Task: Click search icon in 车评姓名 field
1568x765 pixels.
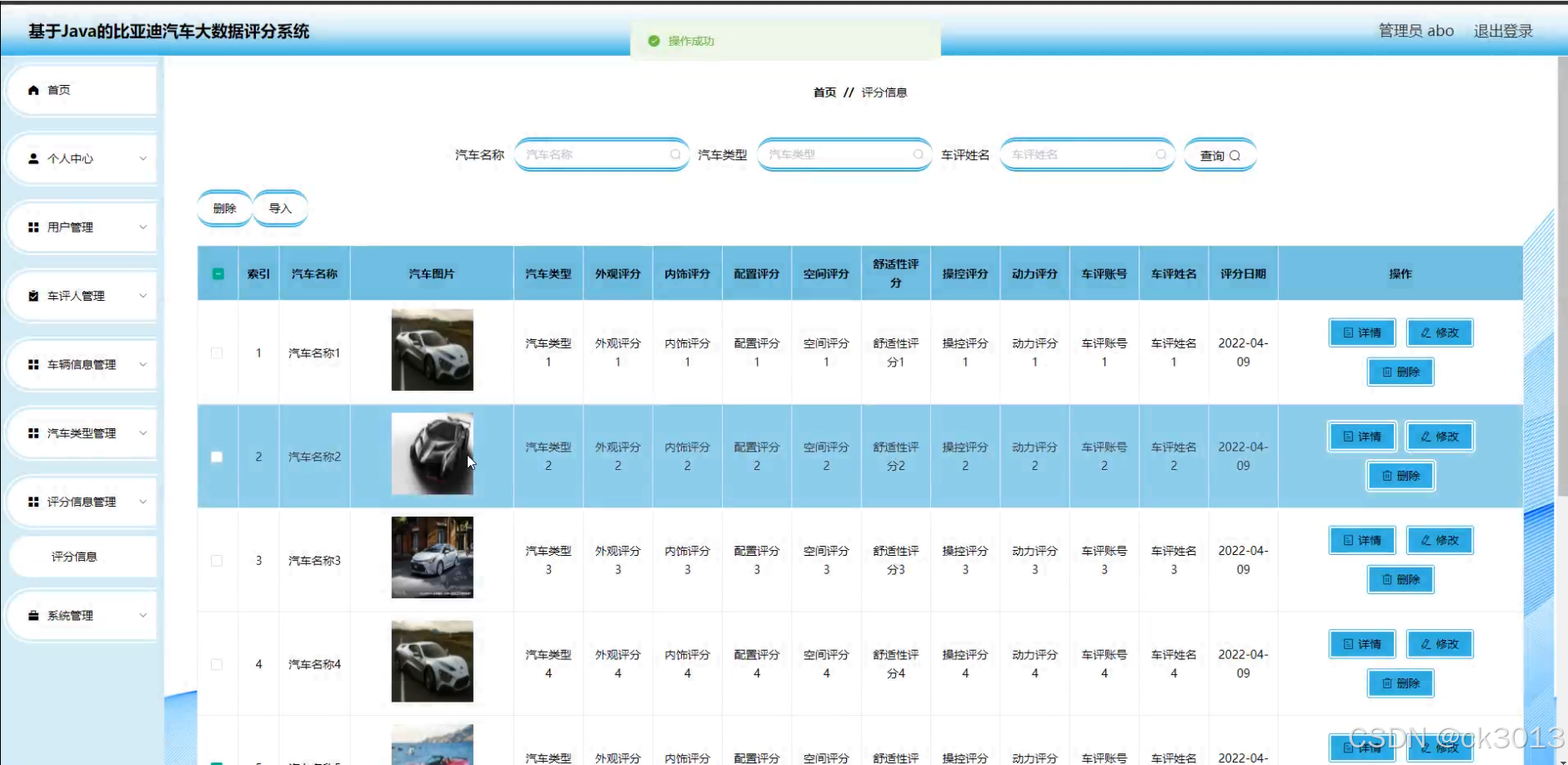Action: tap(1160, 154)
